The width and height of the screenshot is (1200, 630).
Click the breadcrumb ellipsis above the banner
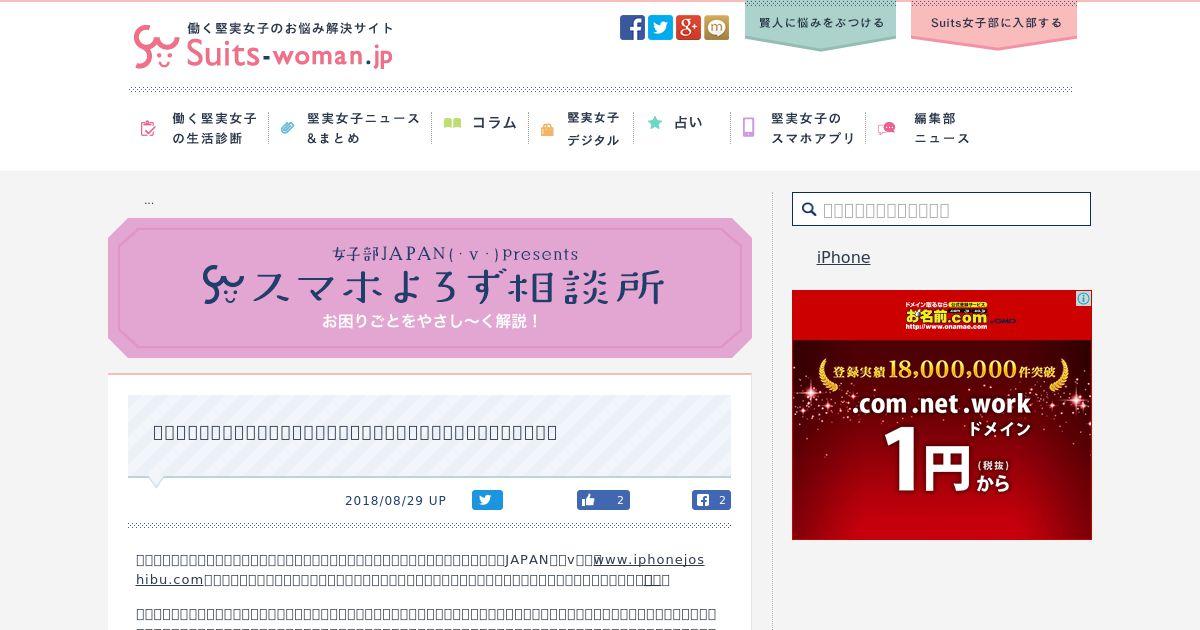click(149, 201)
